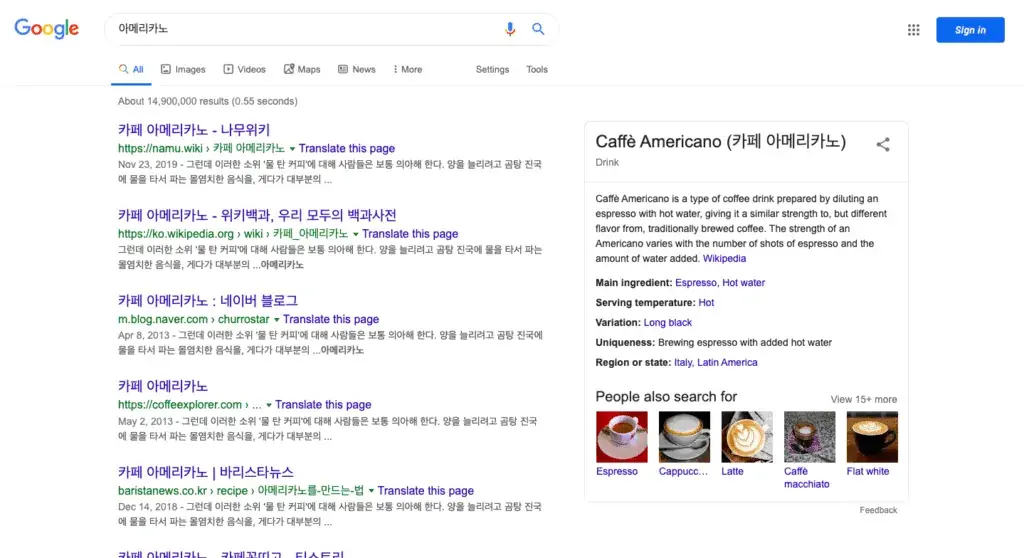Open the 위키백과 Korean Wikipedia result
Image resolution: width=1024 pixels, height=558 pixels.
[x=257, y=215]
